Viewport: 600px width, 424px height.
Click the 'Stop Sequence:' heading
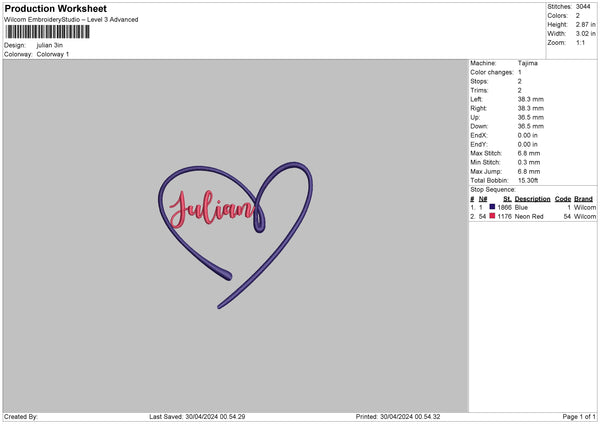(x=493, y=190)
